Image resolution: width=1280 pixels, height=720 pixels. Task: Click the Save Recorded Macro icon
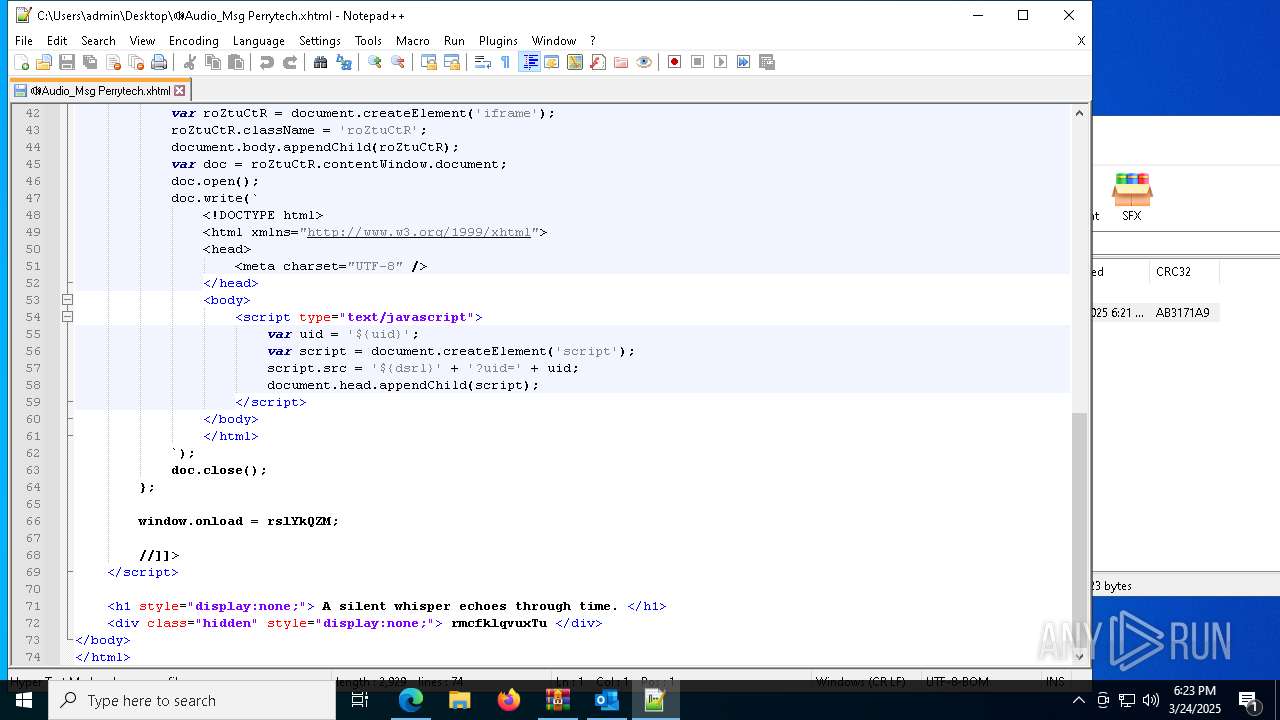(767, 62)
